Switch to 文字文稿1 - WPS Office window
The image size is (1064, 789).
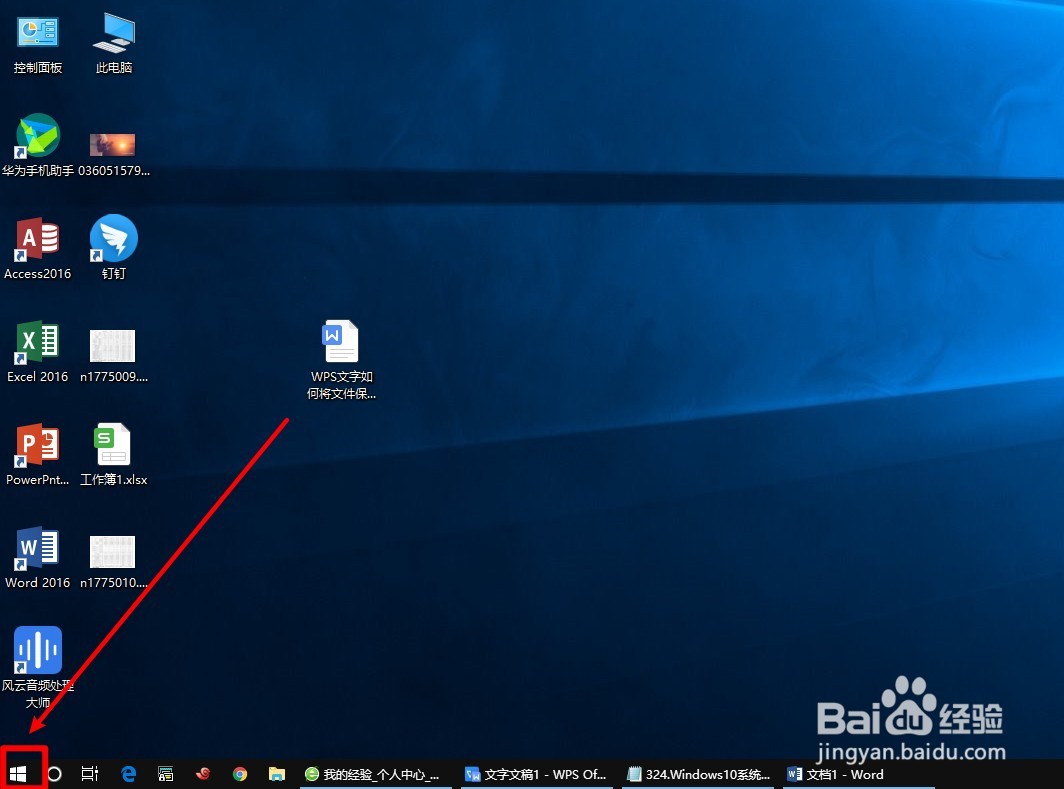tap(537, 774)
